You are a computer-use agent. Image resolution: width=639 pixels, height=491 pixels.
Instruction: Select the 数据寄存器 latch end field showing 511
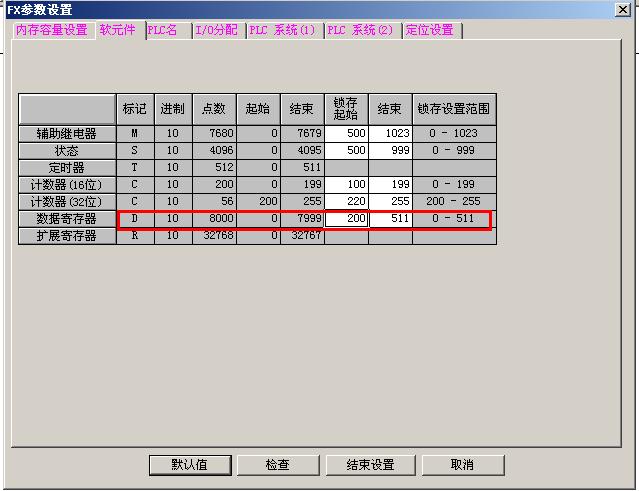[x=390, y=219]
